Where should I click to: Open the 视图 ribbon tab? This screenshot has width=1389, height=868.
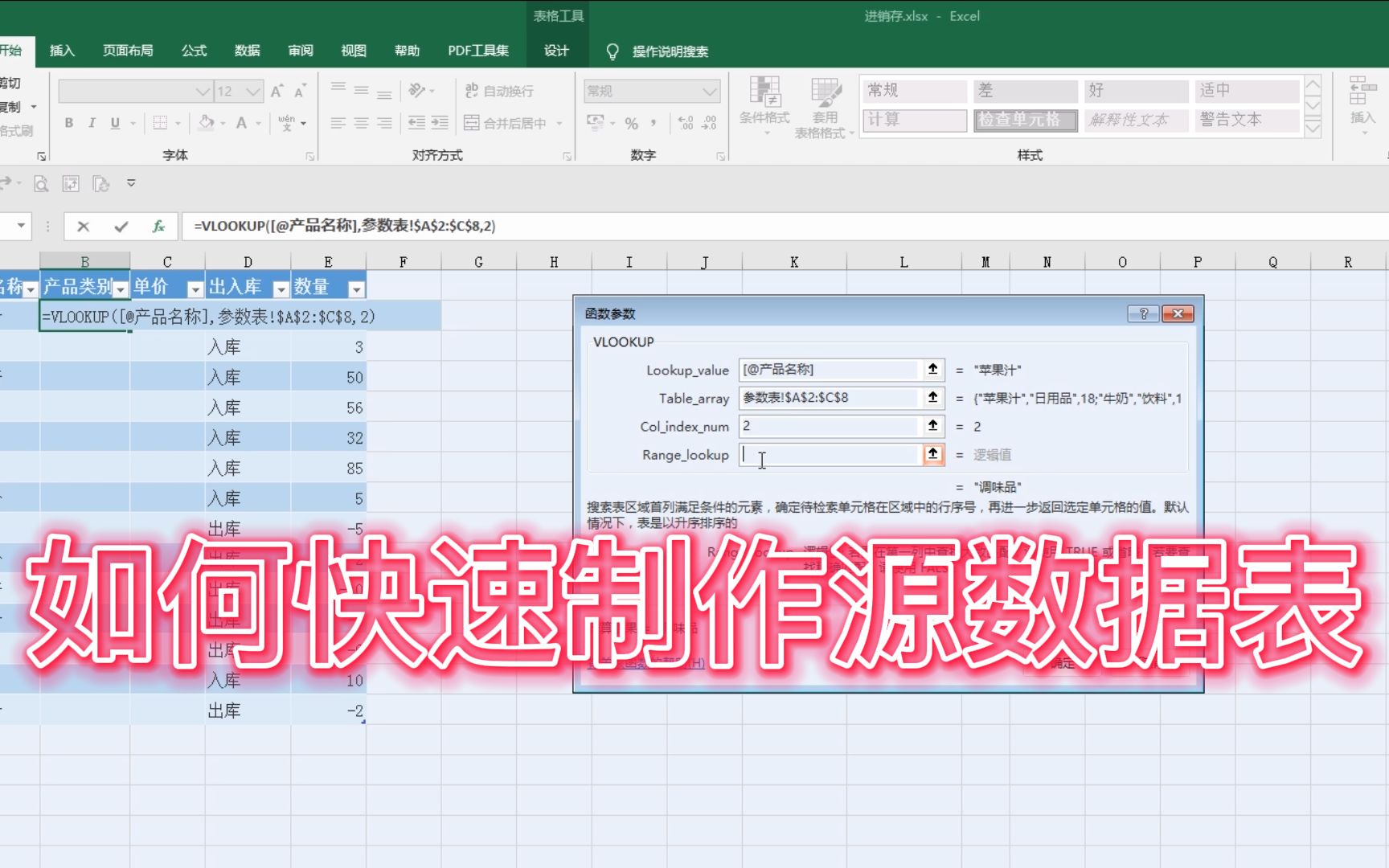(353, 51)
